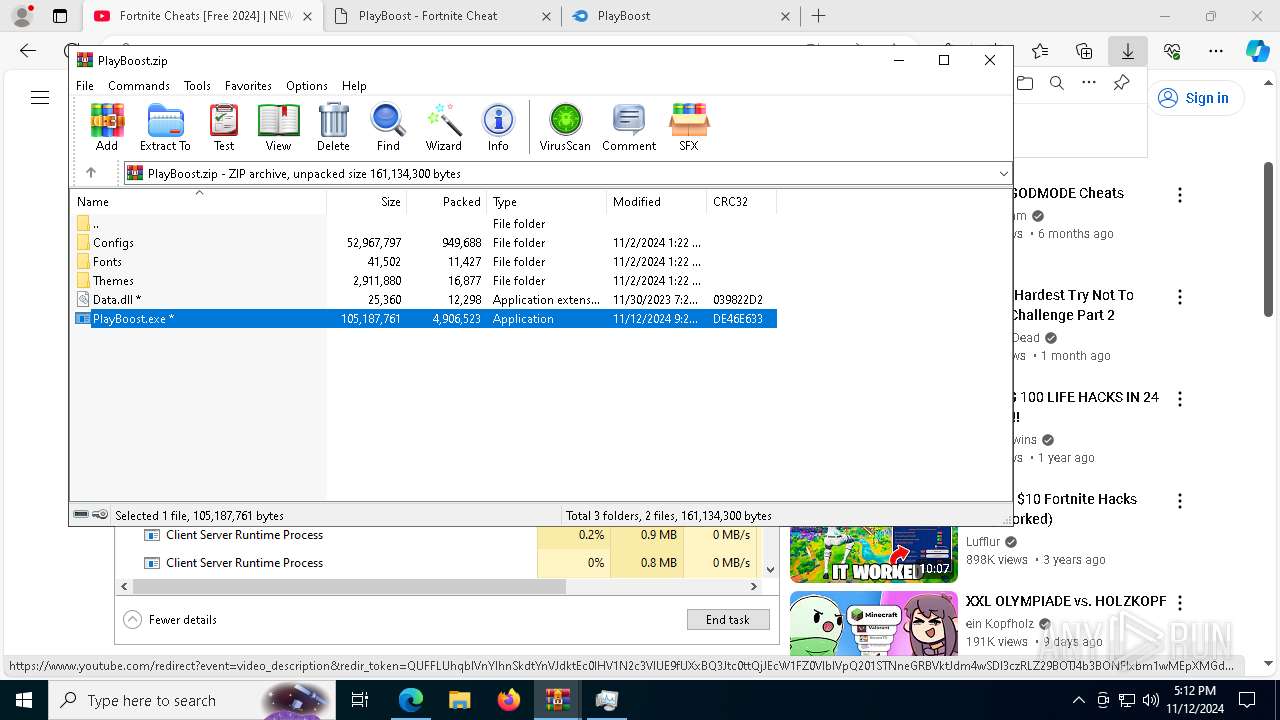Open options for XXL OLYMPIADE video
Viewport: 1280px width, 720px height.
coord(1180,603)
